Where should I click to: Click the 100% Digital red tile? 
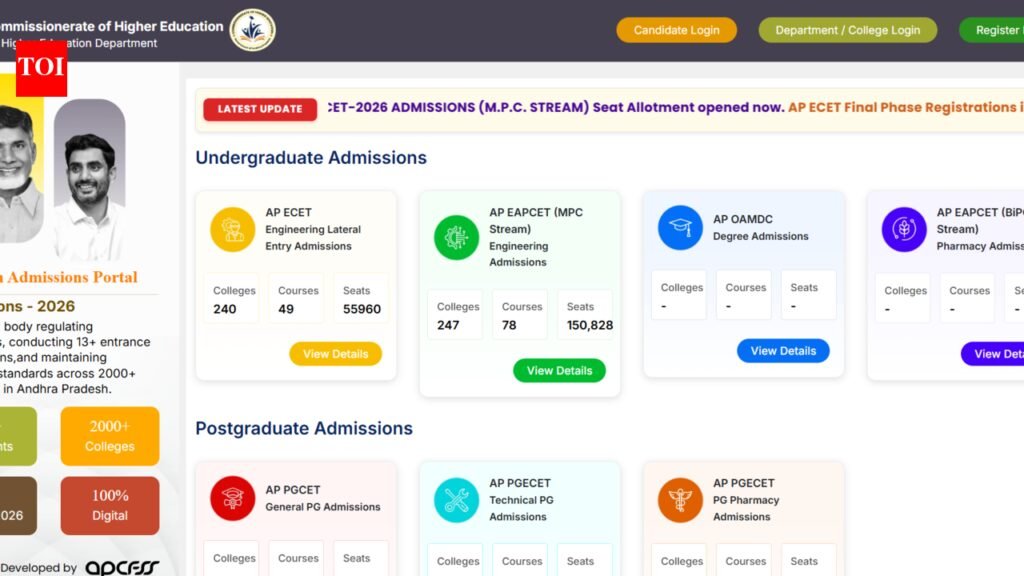[x=110, y=505]
